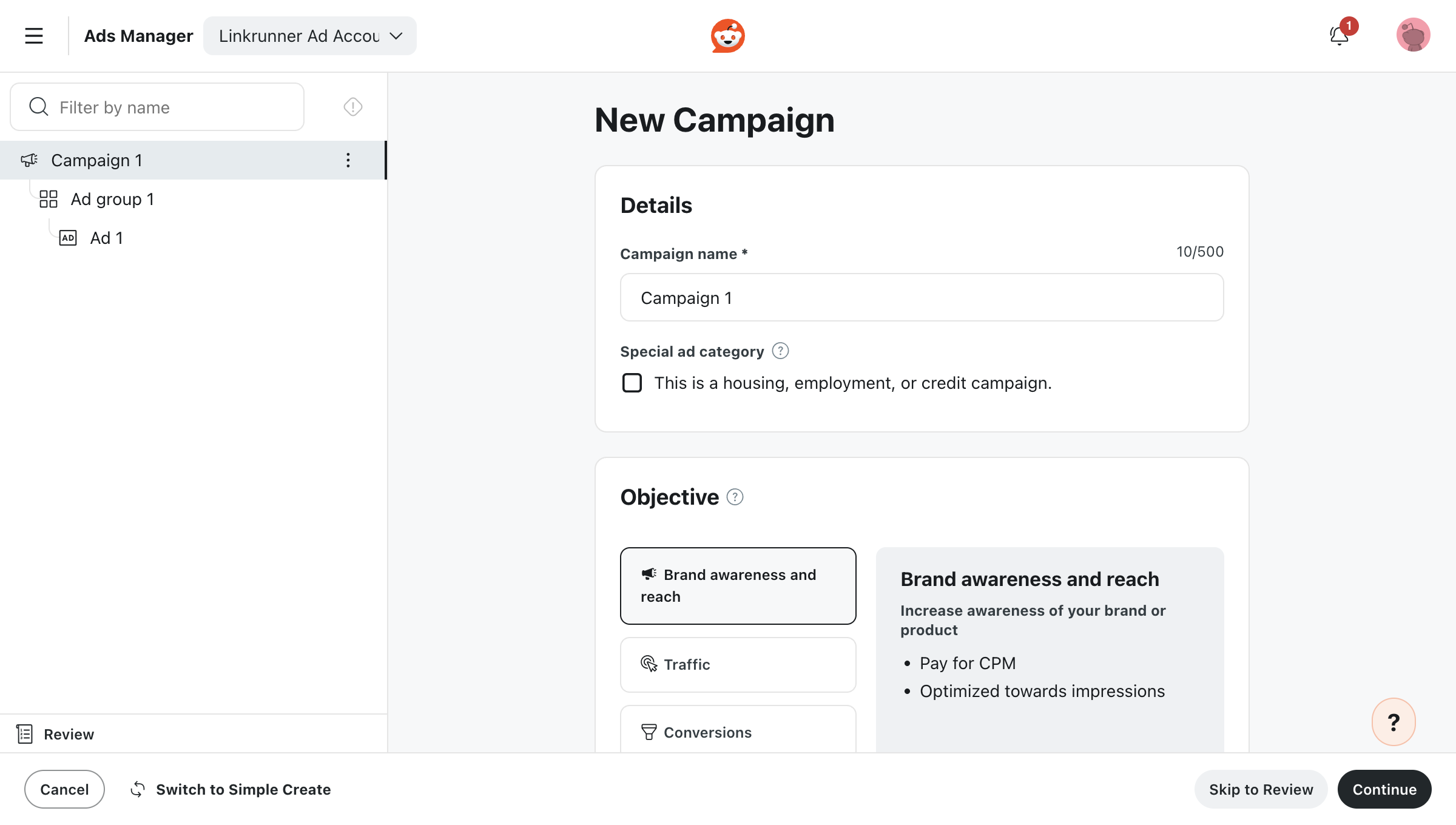Open the user profile avatar

pos(1413,35)
